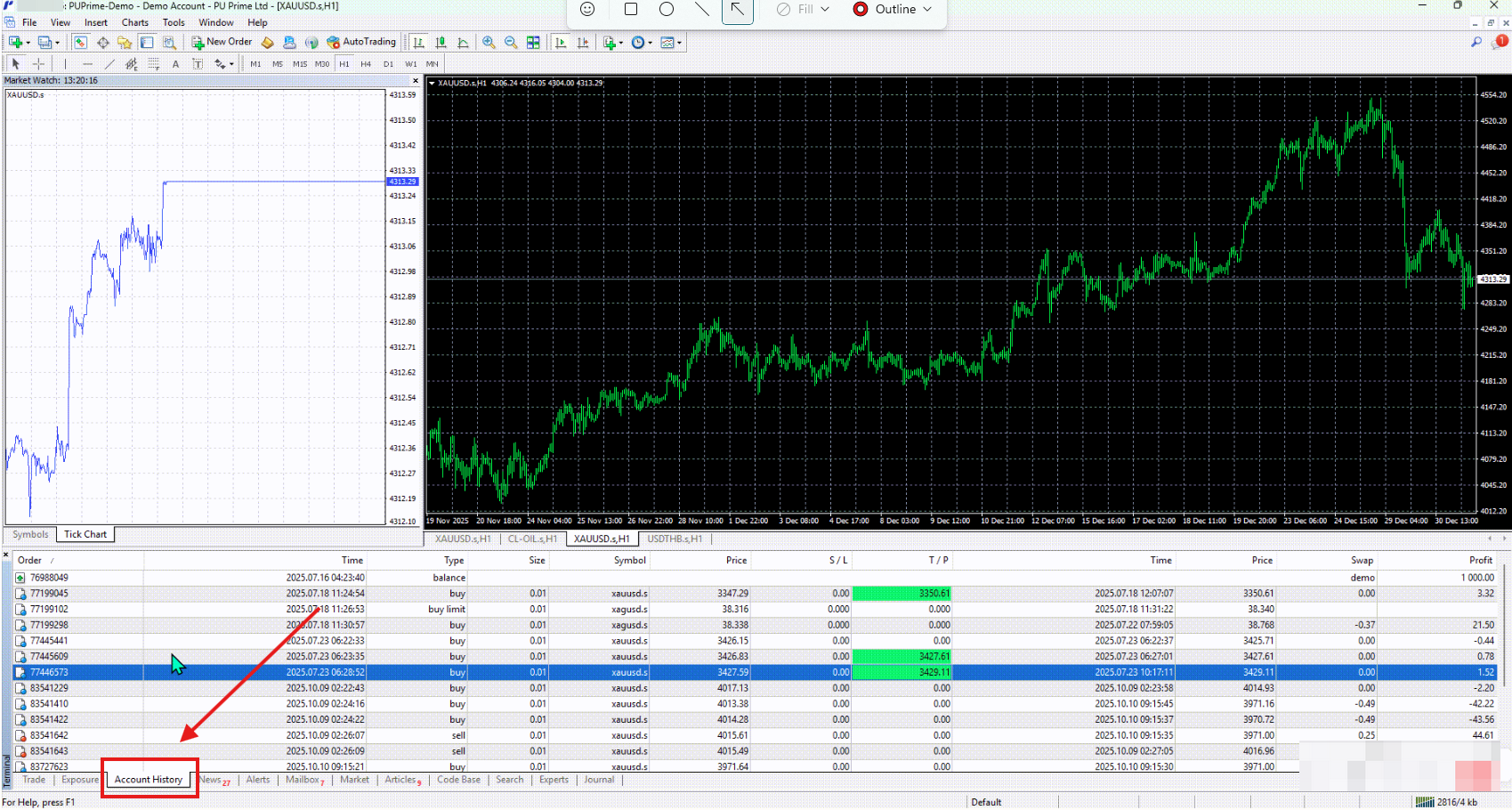Toggle the Market Watch panel button

point(80,42)
